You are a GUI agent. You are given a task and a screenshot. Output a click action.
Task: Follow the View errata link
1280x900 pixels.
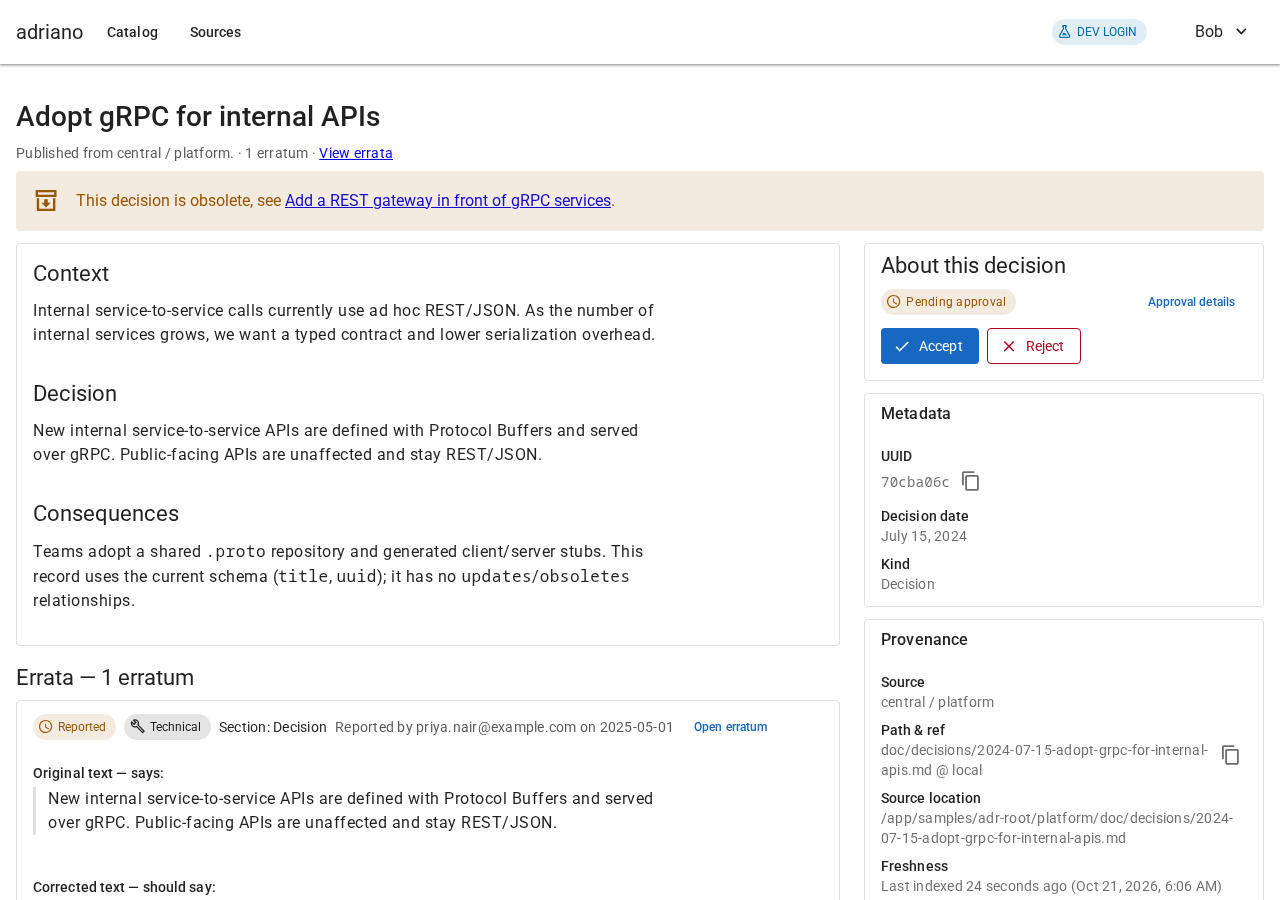click(x=356, y=153)
